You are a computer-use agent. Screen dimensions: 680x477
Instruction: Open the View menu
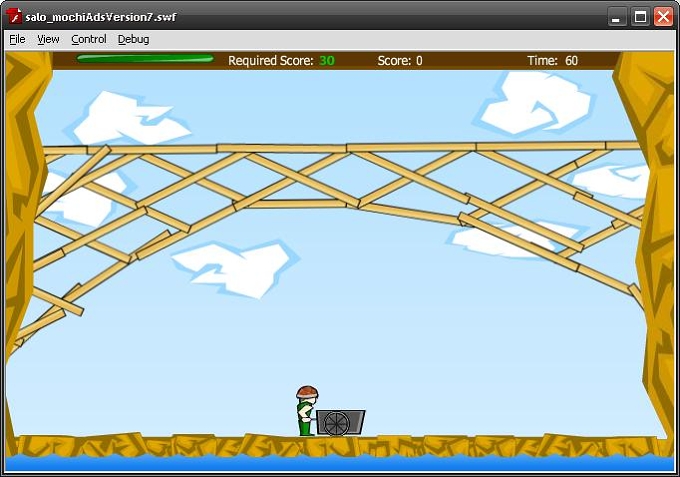click(48, 39)
